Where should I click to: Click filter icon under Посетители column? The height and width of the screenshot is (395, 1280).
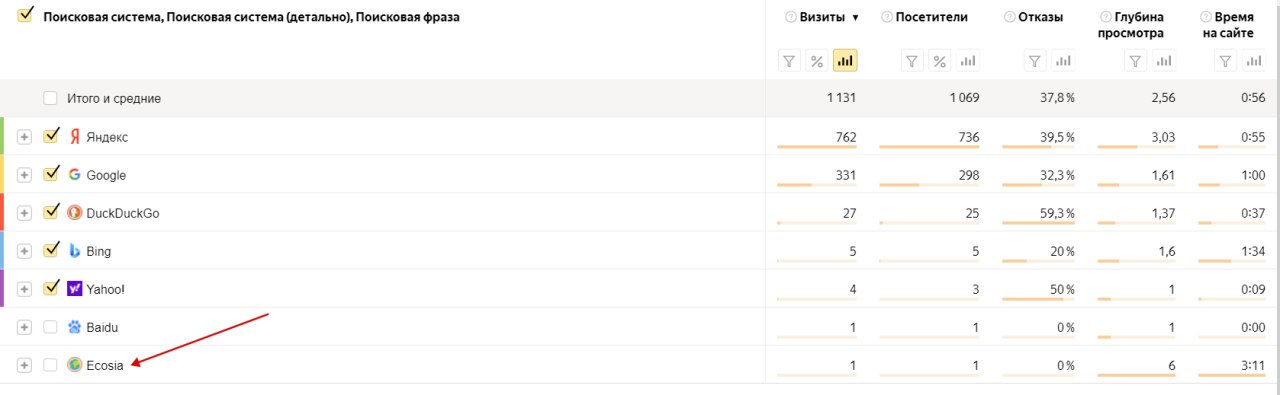[912, 62]
